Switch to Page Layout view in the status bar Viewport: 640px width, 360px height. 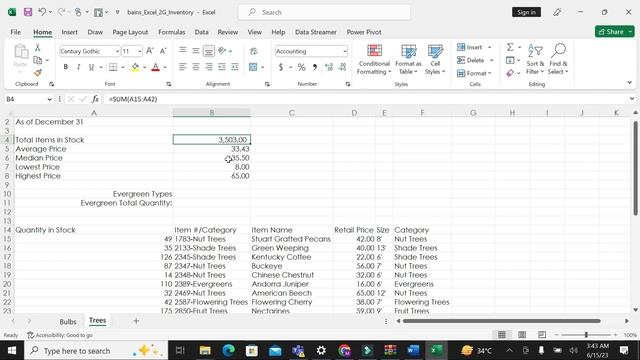522,335
